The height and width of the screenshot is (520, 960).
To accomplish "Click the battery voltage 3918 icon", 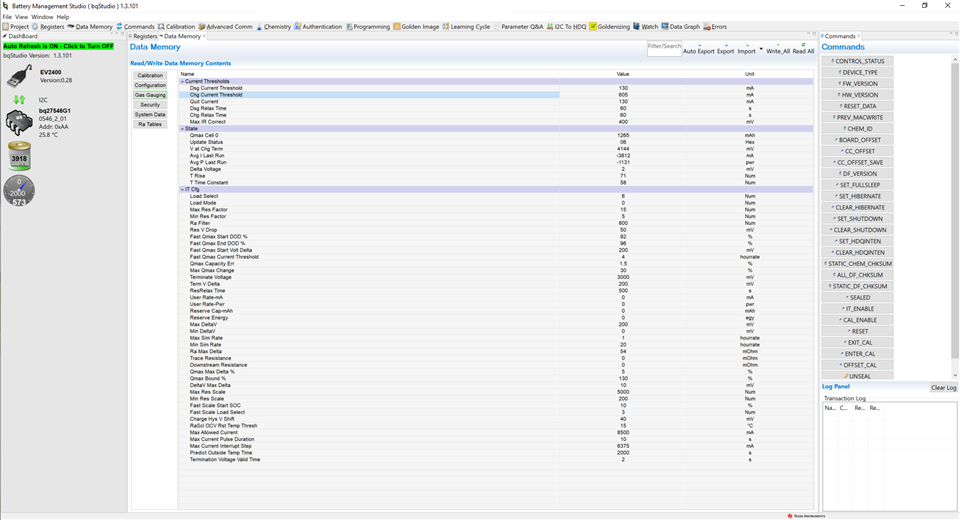I will pyautogui.click(x=19, y=156).
